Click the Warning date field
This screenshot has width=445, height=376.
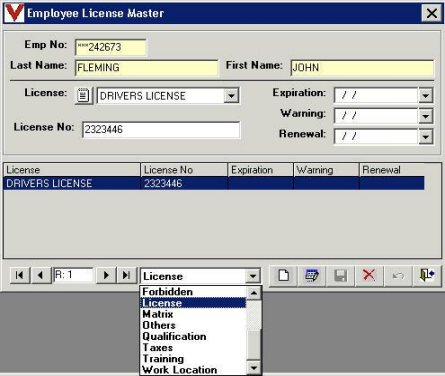pyautogui.click(x=376, y=116)
